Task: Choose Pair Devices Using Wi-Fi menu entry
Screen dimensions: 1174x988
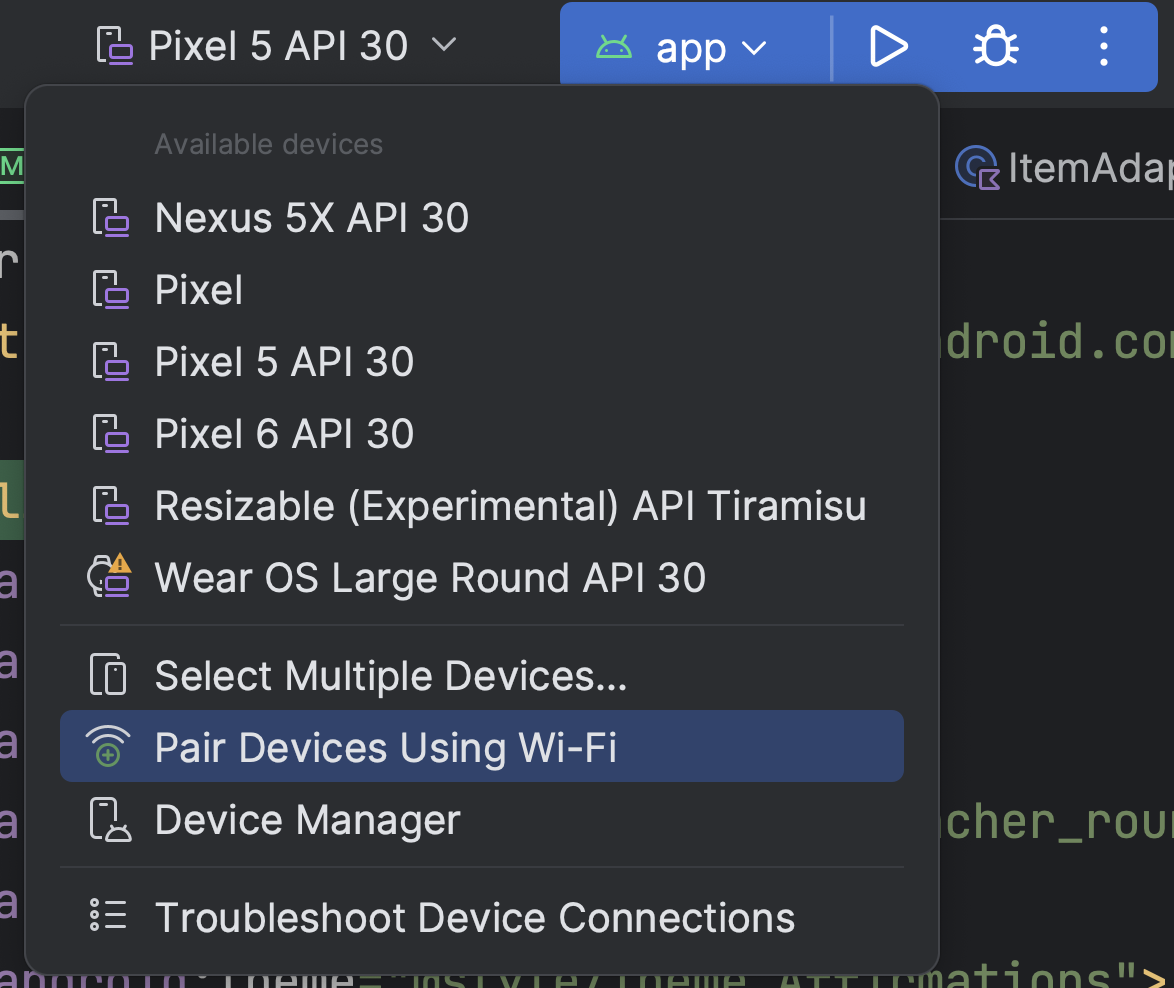Action: [x=386, y=746]
